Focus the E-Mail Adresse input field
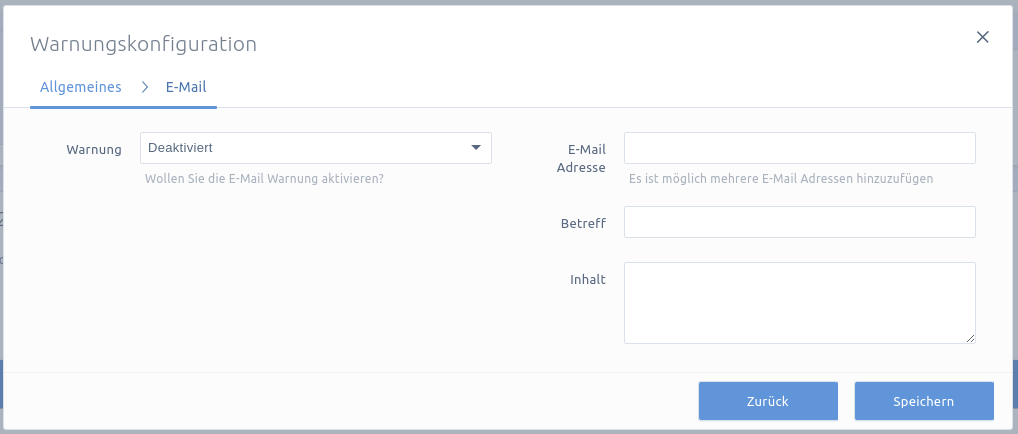 (799, 148)
